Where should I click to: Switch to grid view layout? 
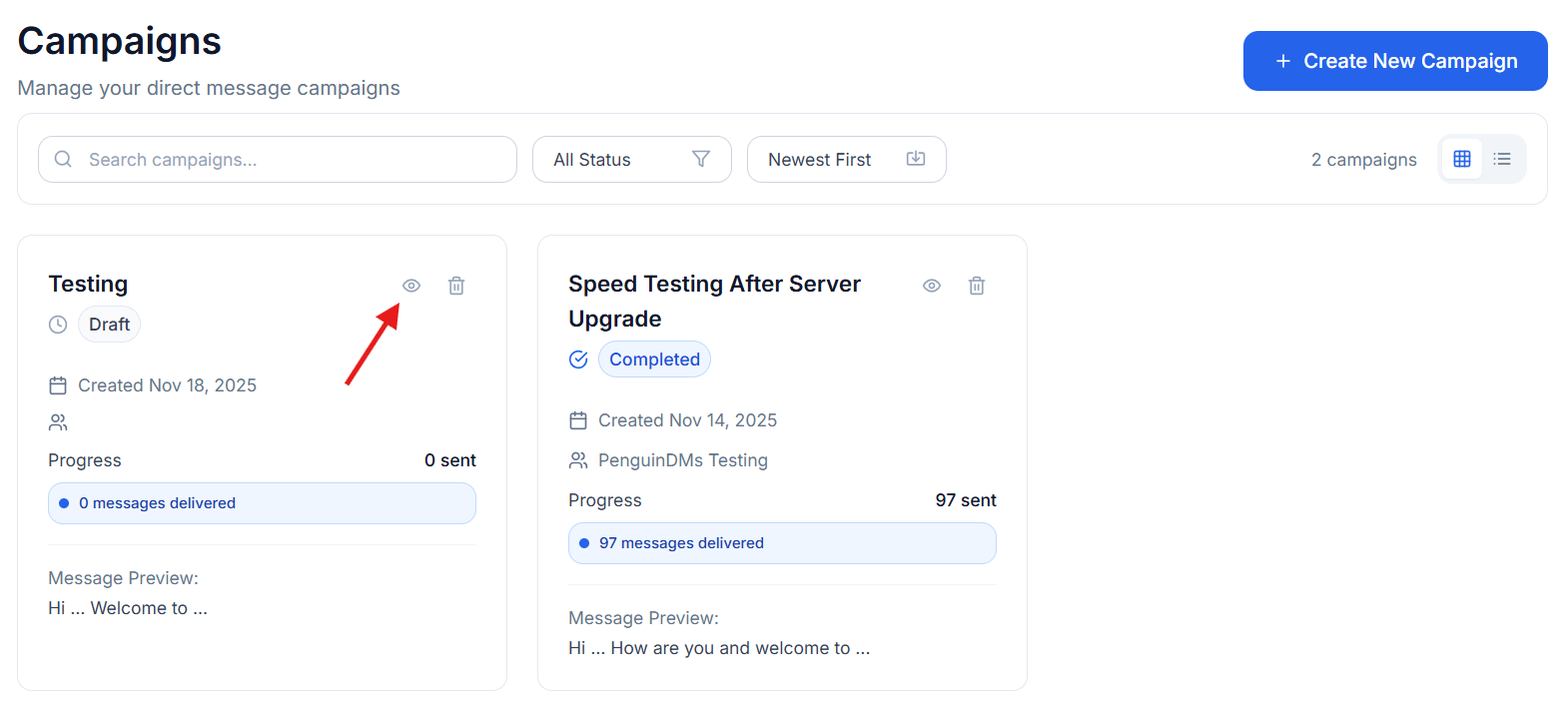point(1462,159)
